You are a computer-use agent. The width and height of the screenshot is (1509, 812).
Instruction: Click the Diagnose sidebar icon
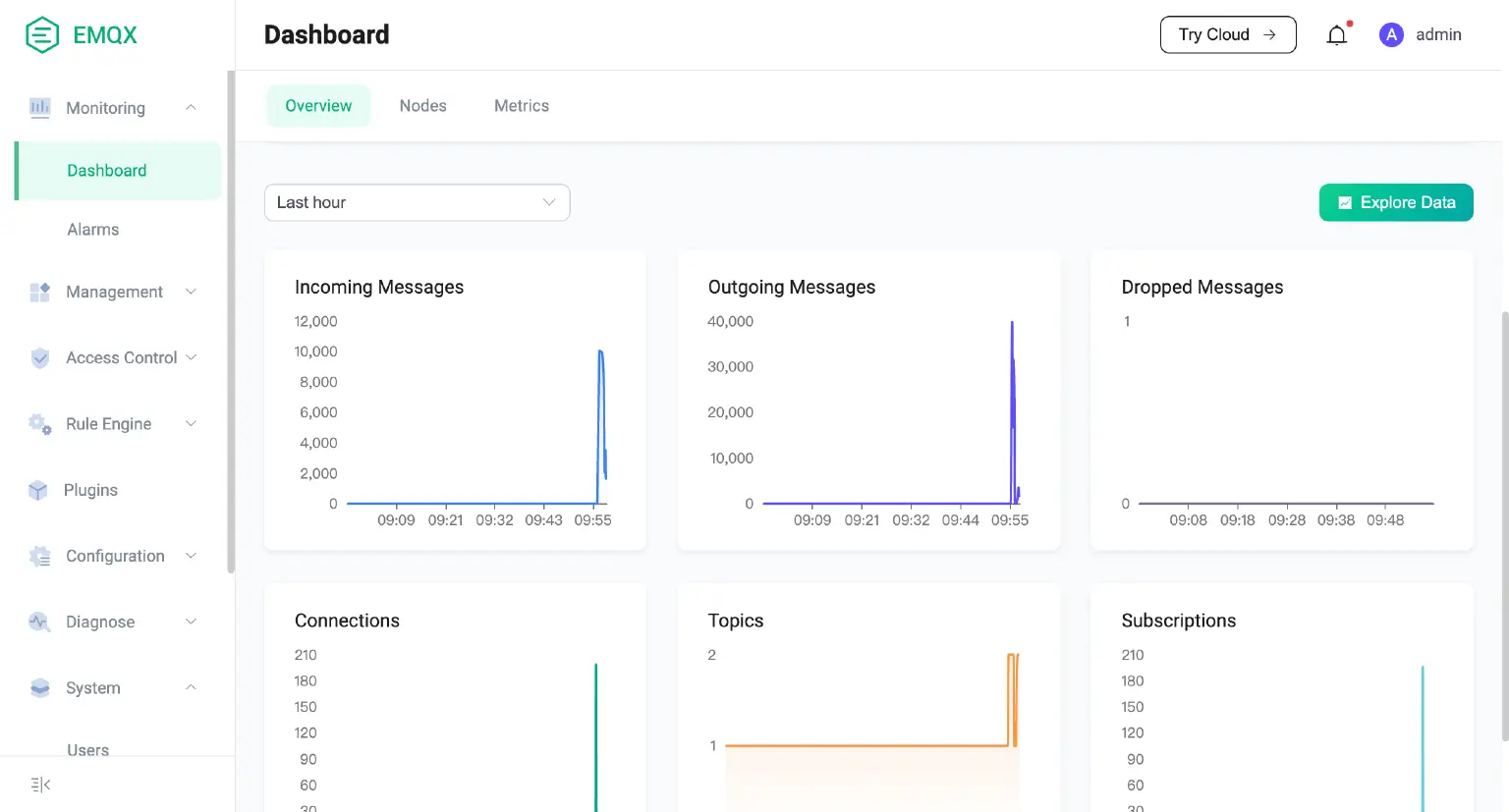pyautogui.click(x=40, y=622)
